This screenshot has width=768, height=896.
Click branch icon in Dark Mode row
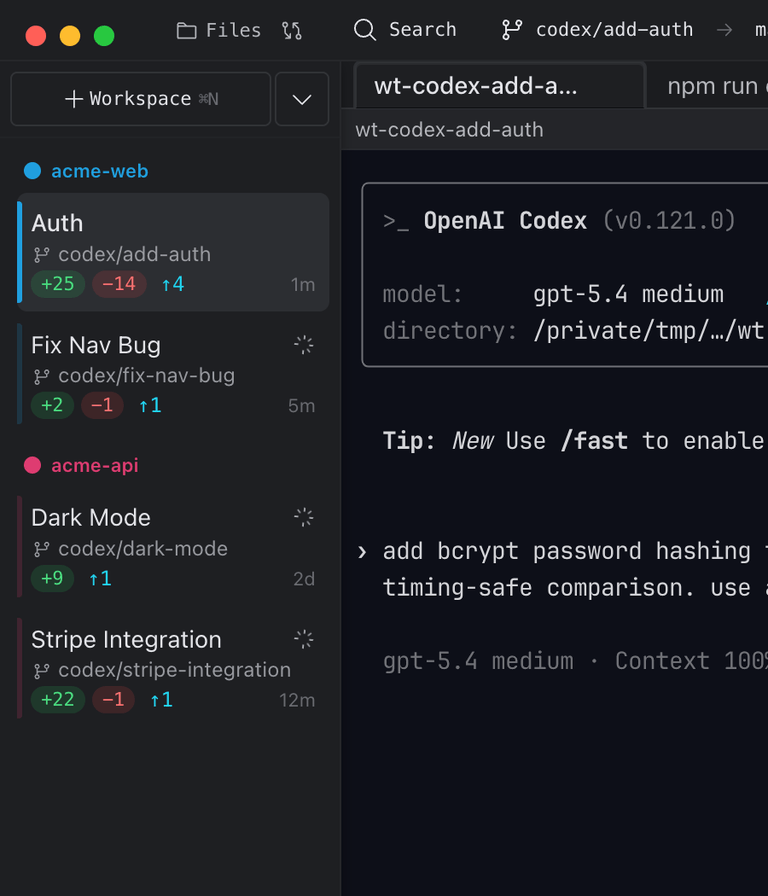coord(41,549)
